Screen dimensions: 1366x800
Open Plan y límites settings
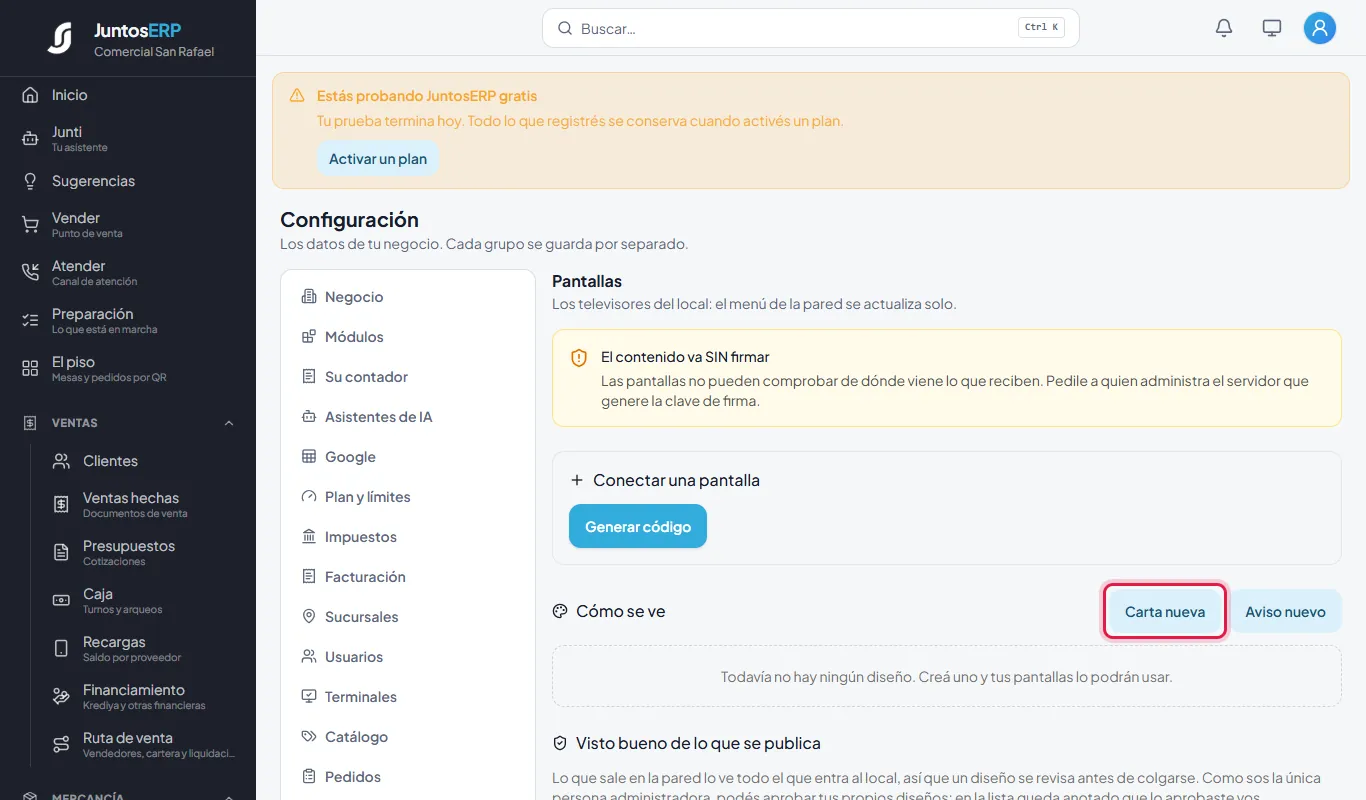tap(408, 497)
